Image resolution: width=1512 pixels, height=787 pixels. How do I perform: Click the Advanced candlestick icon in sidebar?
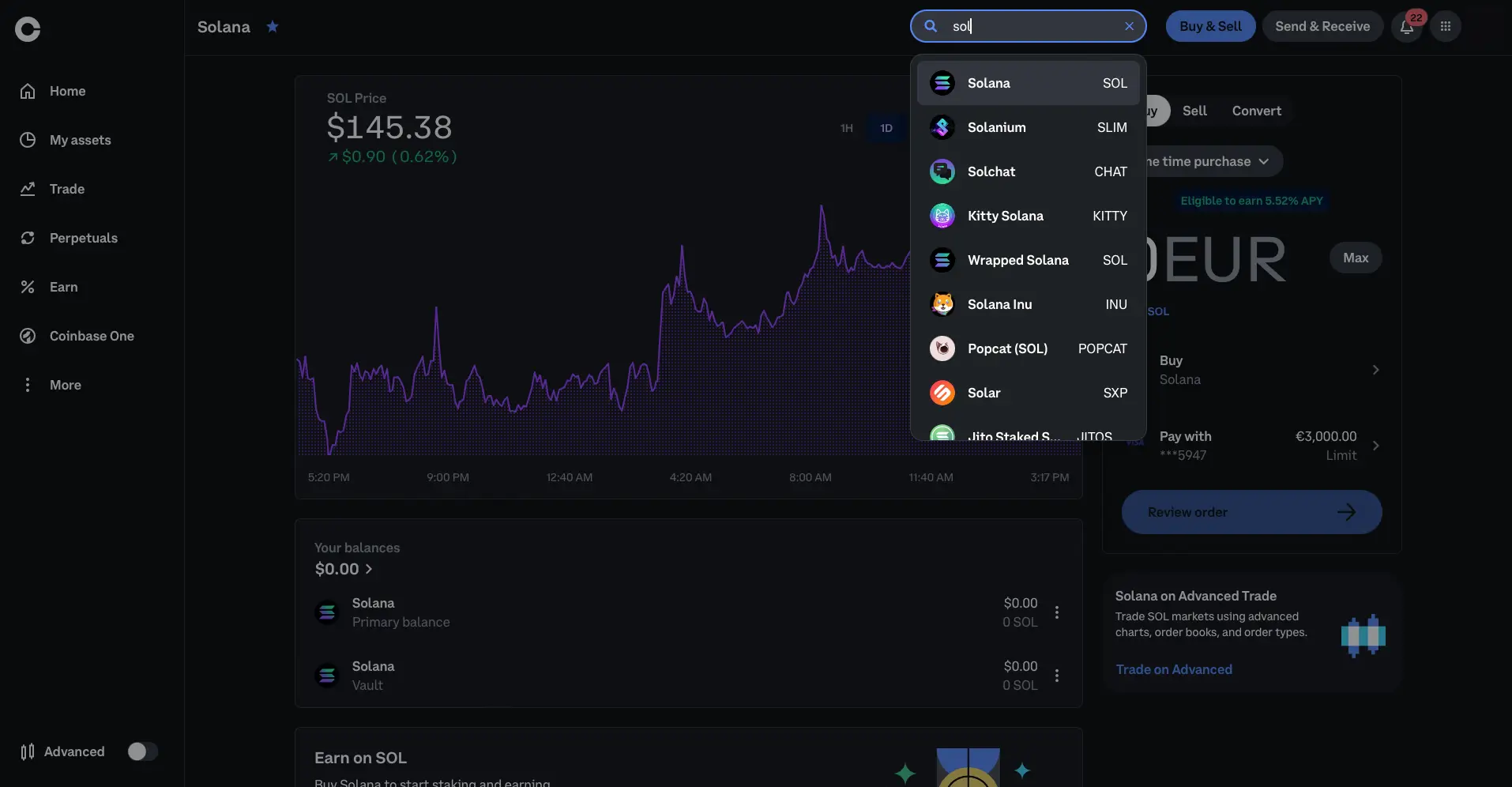pyautogui.click(x=28, y=751)
